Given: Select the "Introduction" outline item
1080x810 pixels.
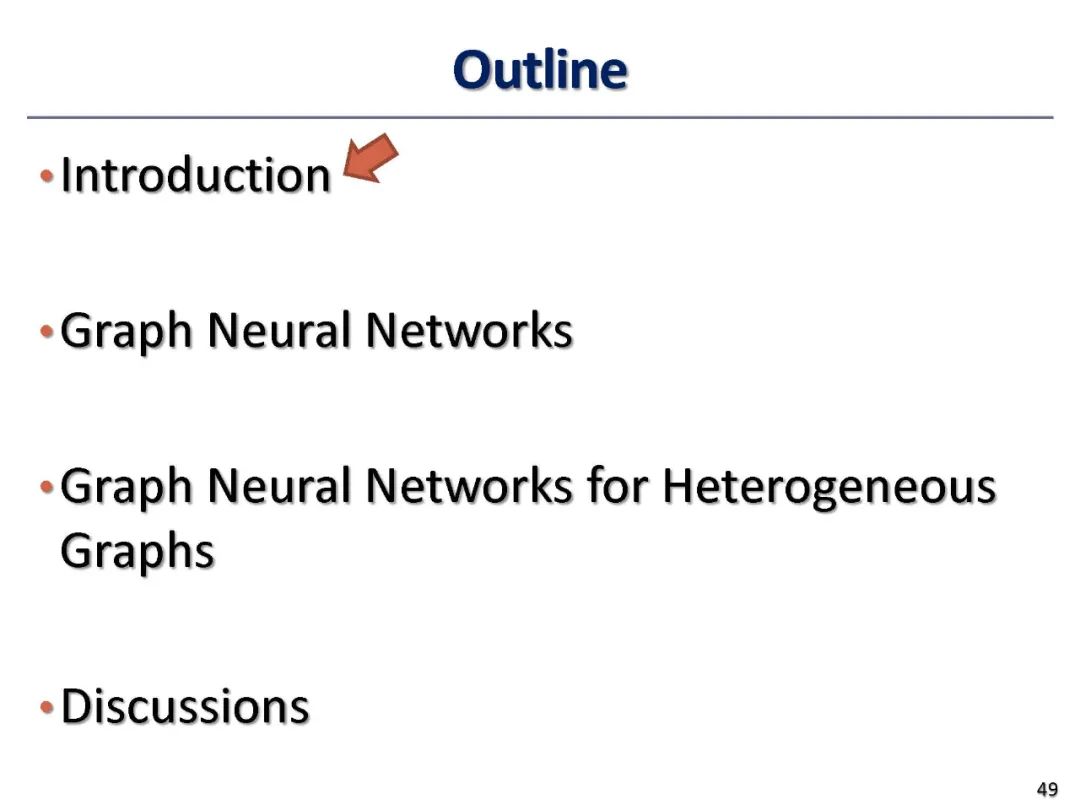Looking at the screenshot, I should pos(196,175).
